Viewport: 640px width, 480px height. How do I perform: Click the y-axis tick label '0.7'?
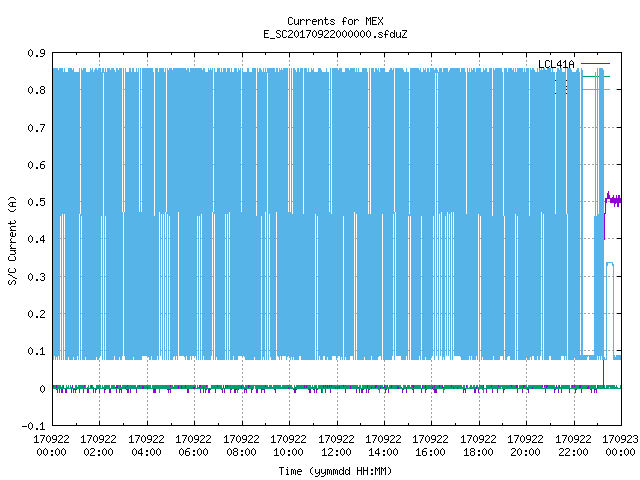[36, 128]
